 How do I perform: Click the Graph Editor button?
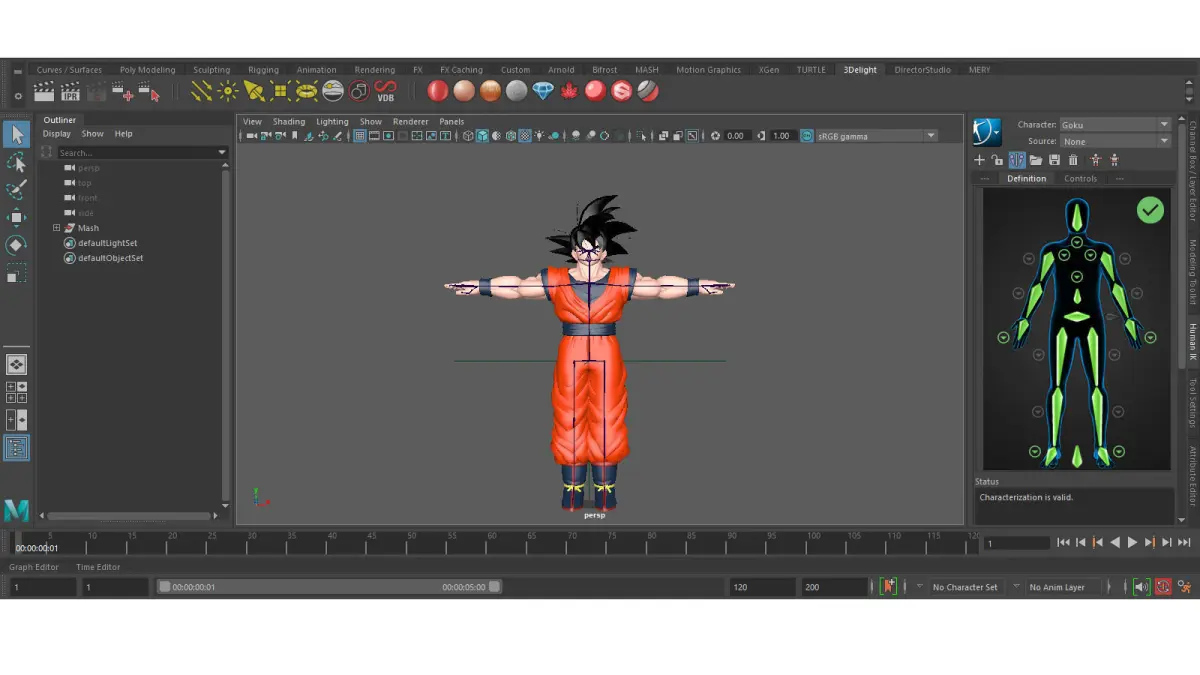pyautogui.click(x=34, y=567)
